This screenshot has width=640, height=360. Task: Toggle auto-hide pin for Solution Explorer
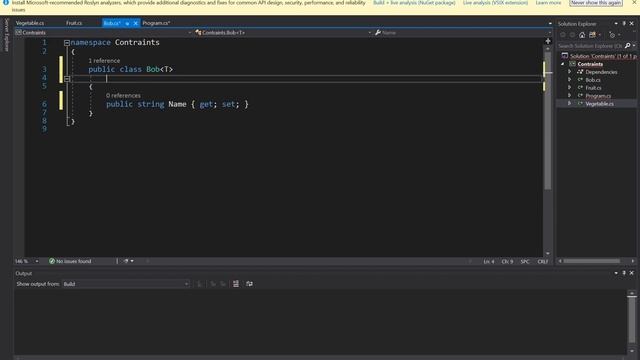click(x=624, y=24)
